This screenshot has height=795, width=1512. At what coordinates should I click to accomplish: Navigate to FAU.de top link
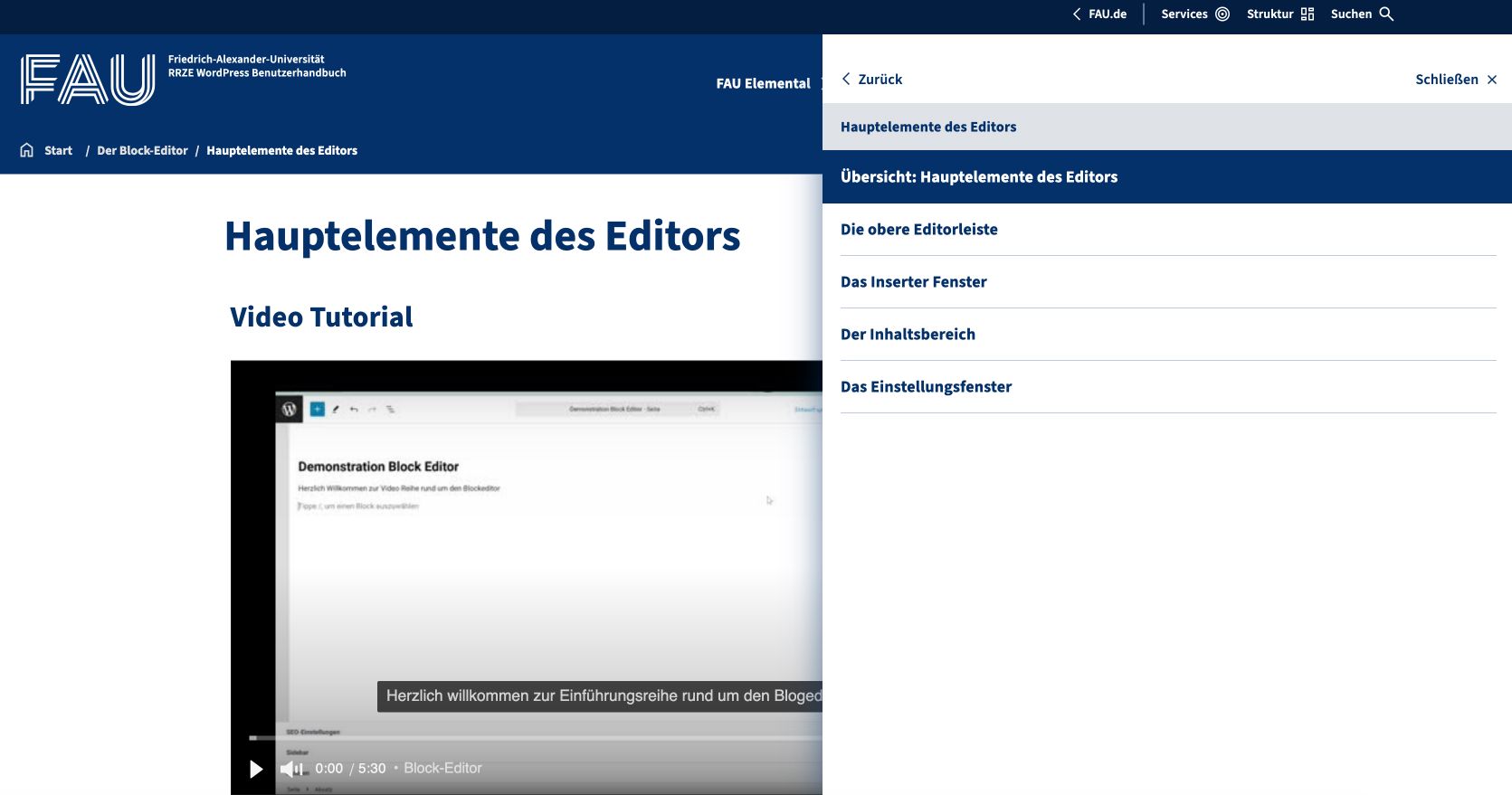click(x=1107, y=14)
